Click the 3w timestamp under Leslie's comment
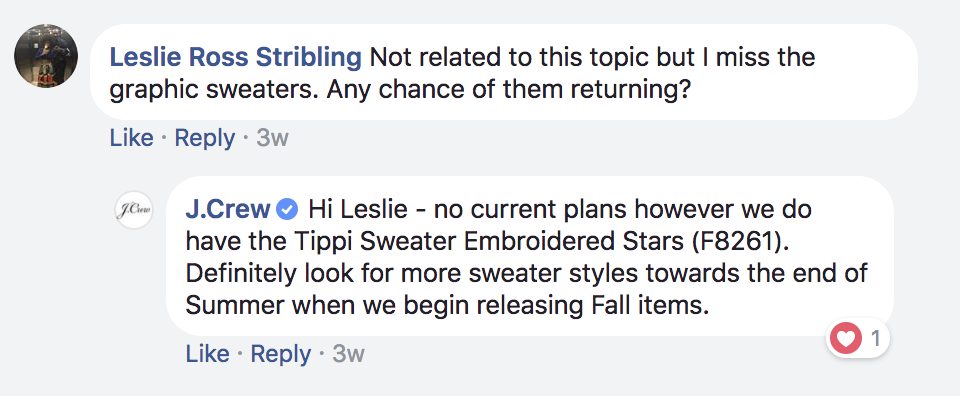The width and height of the screenshot is (960, 396). tap(272, 138)
